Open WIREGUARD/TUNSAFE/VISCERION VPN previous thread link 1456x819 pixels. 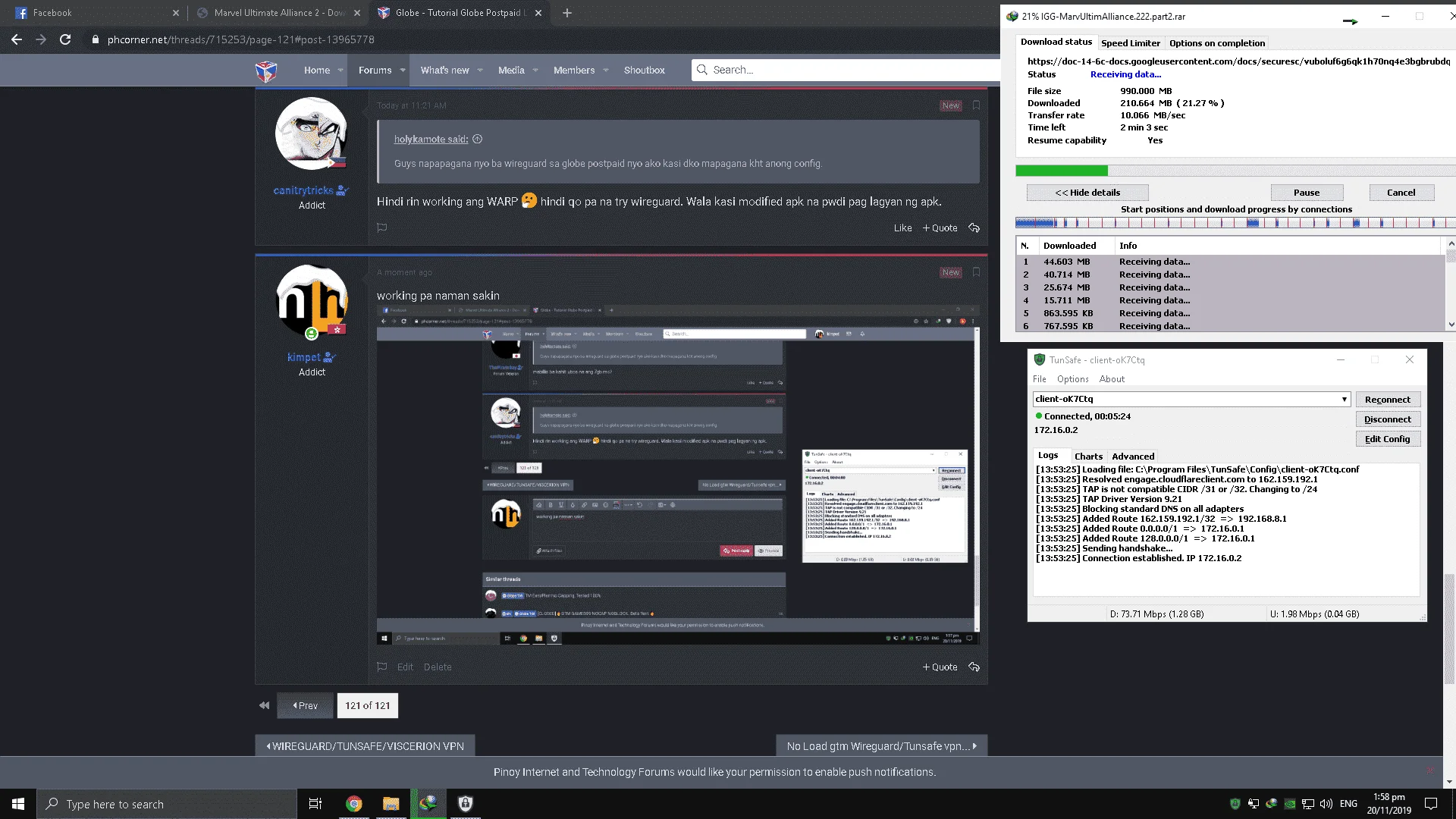[365, 746]
